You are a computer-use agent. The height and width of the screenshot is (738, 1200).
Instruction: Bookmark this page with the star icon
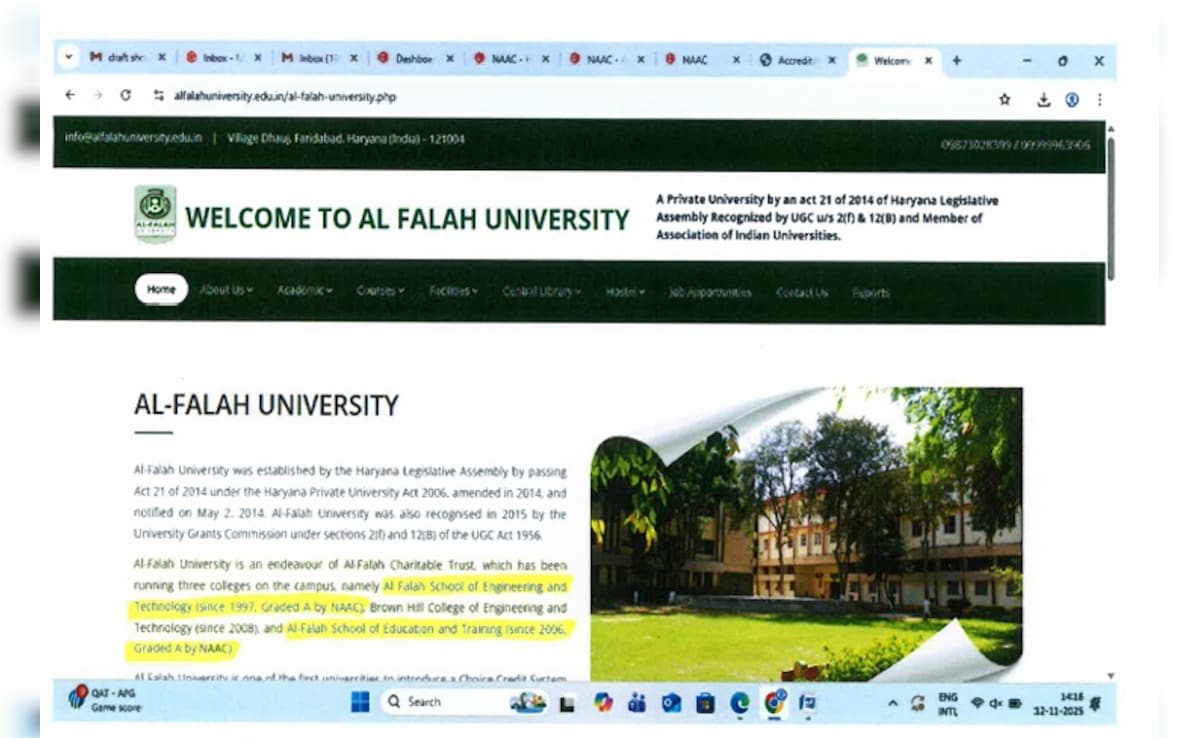pos(1004,99)
